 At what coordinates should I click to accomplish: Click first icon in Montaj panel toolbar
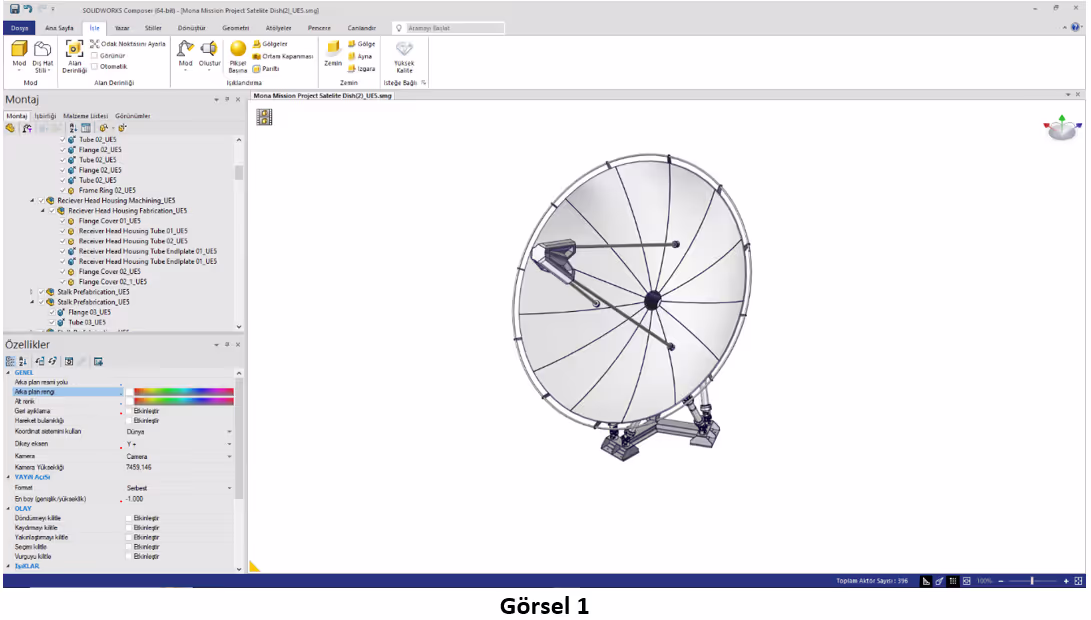(10, 128)
